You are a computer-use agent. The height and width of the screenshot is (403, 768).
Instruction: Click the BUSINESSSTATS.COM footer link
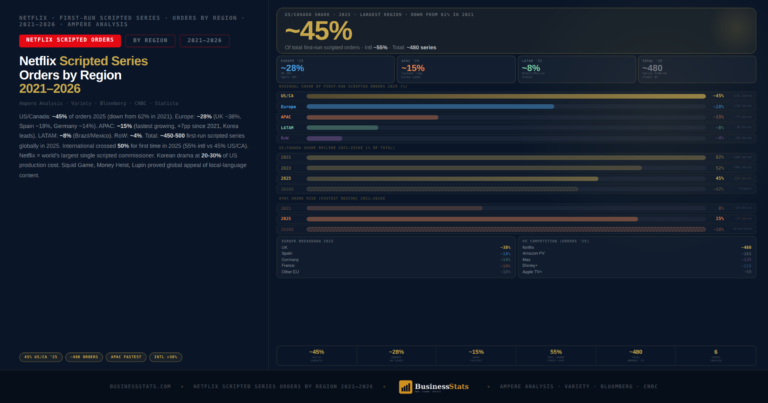tap(141, 386)
